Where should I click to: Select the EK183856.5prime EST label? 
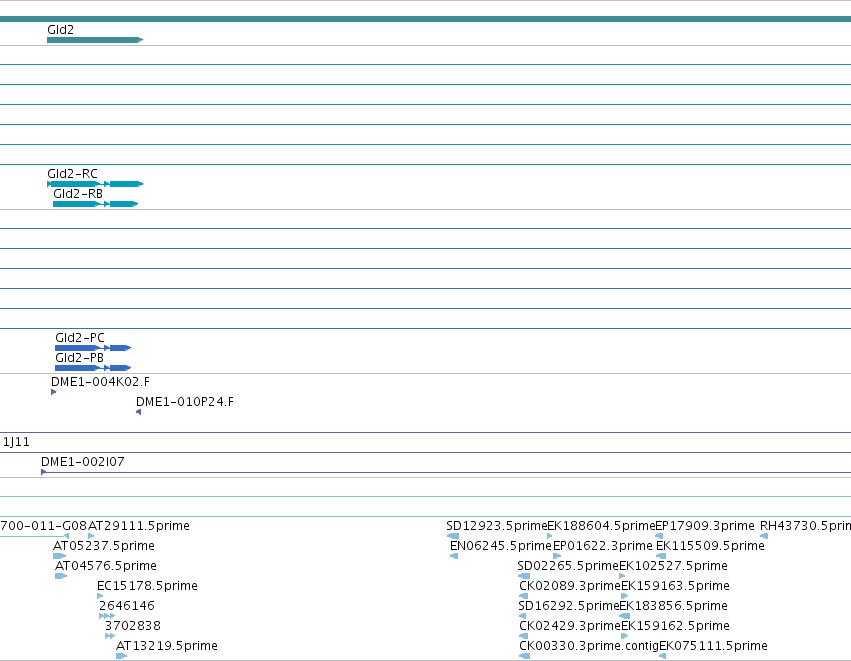(x=673, y=606)
